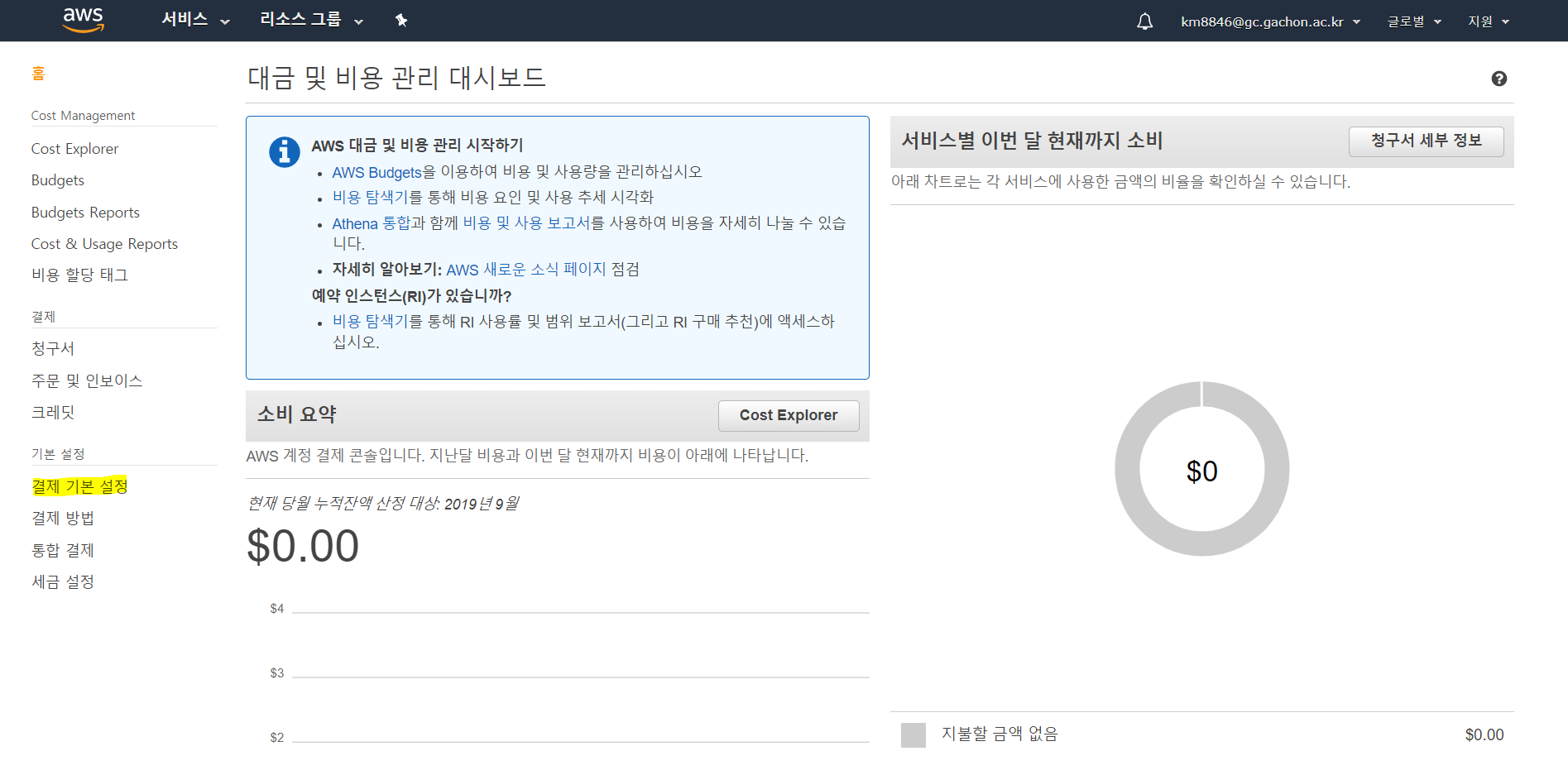Click the Cost Explorer button
Screen dimensions: 1568x775
click(x=789, y=415)
